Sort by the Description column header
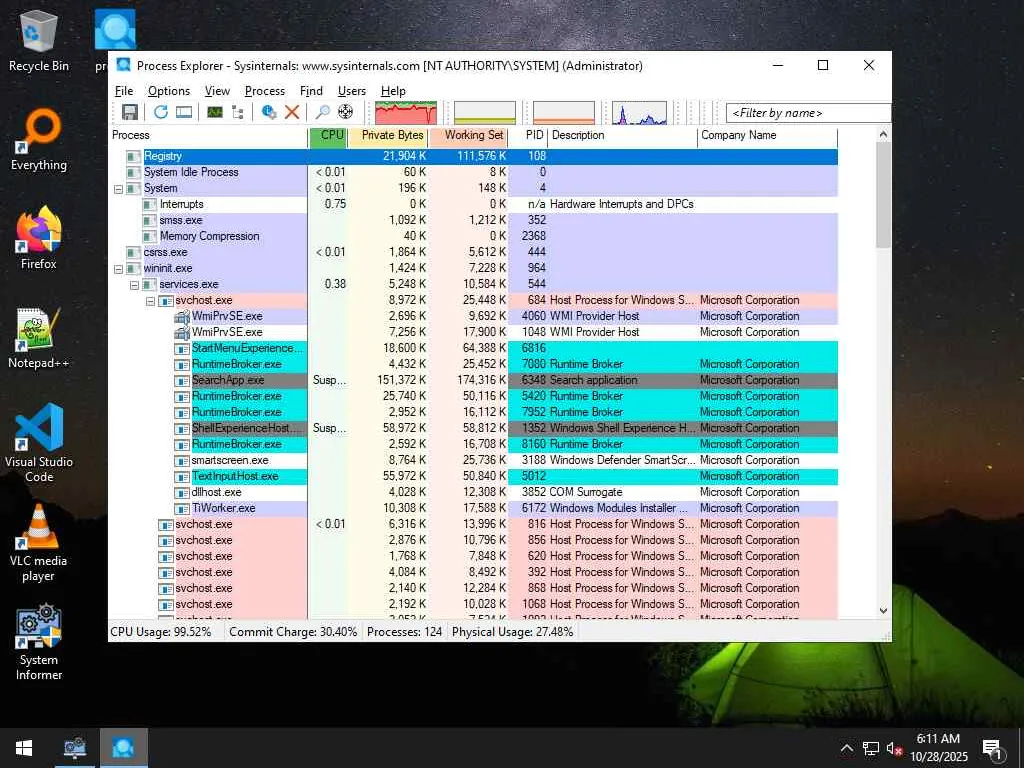 tap(623, 135)
